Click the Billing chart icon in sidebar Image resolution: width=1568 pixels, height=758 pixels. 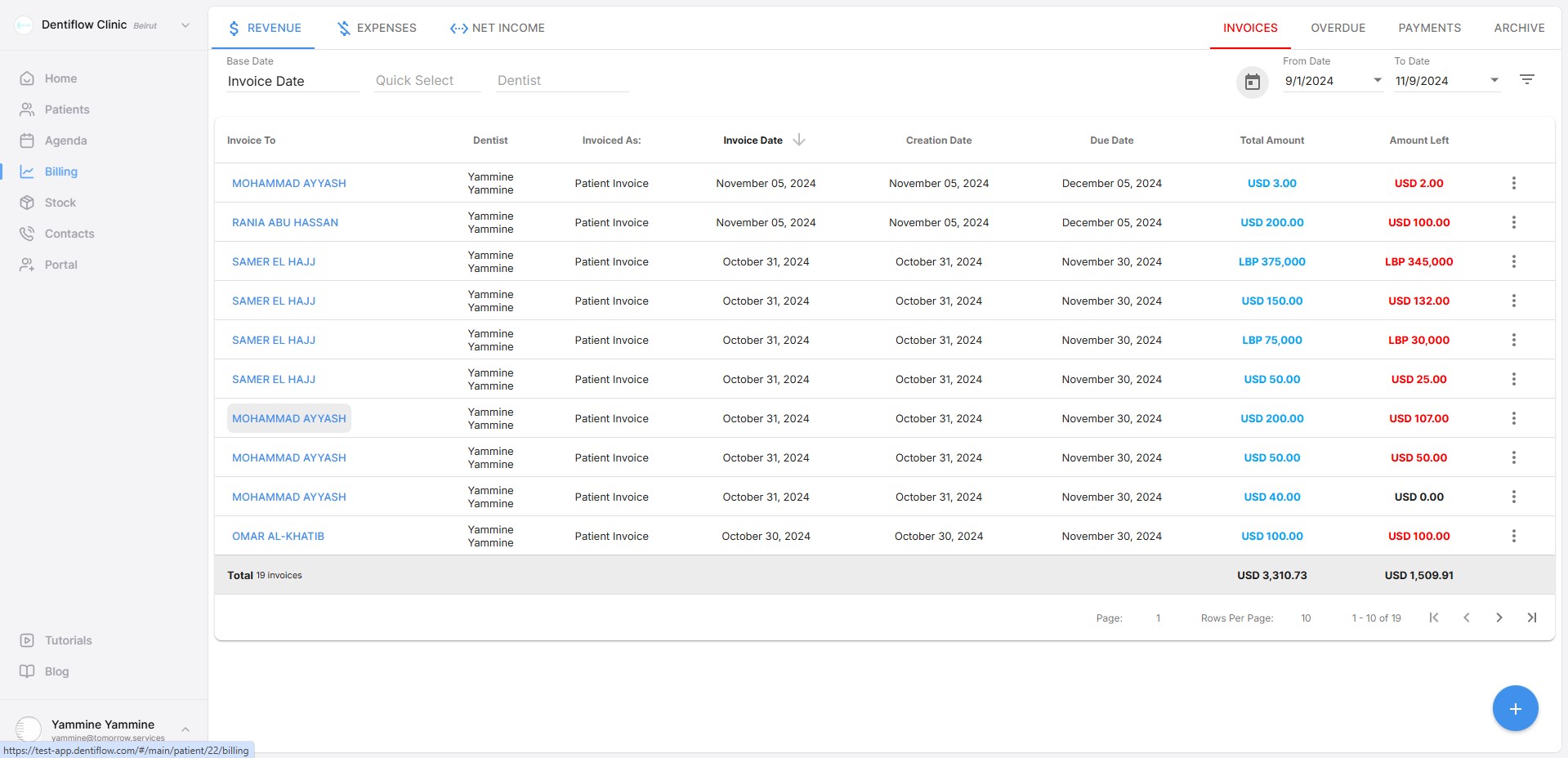click(x=27, y=172)
